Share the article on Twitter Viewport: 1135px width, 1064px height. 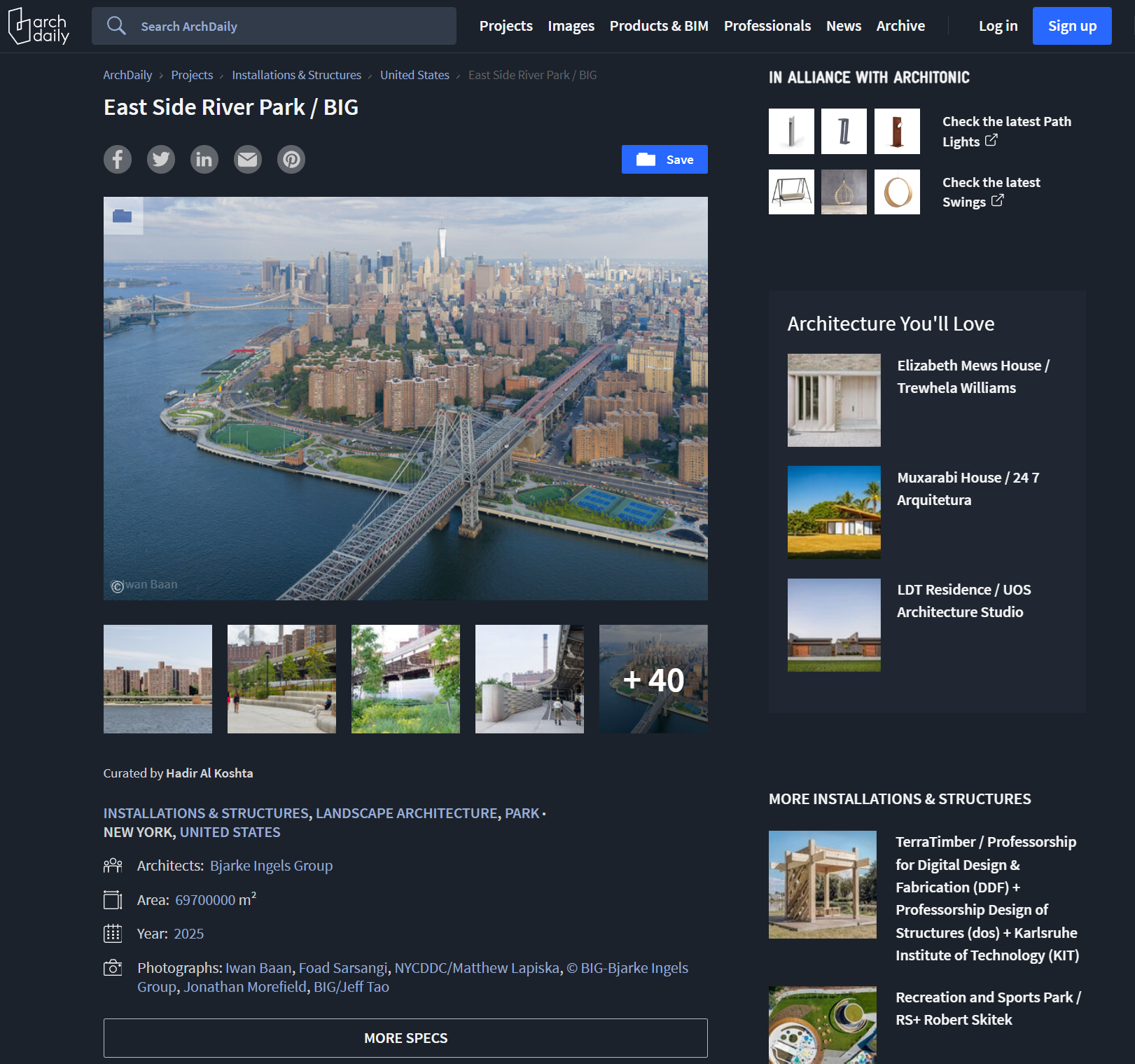tap(161, 160)
